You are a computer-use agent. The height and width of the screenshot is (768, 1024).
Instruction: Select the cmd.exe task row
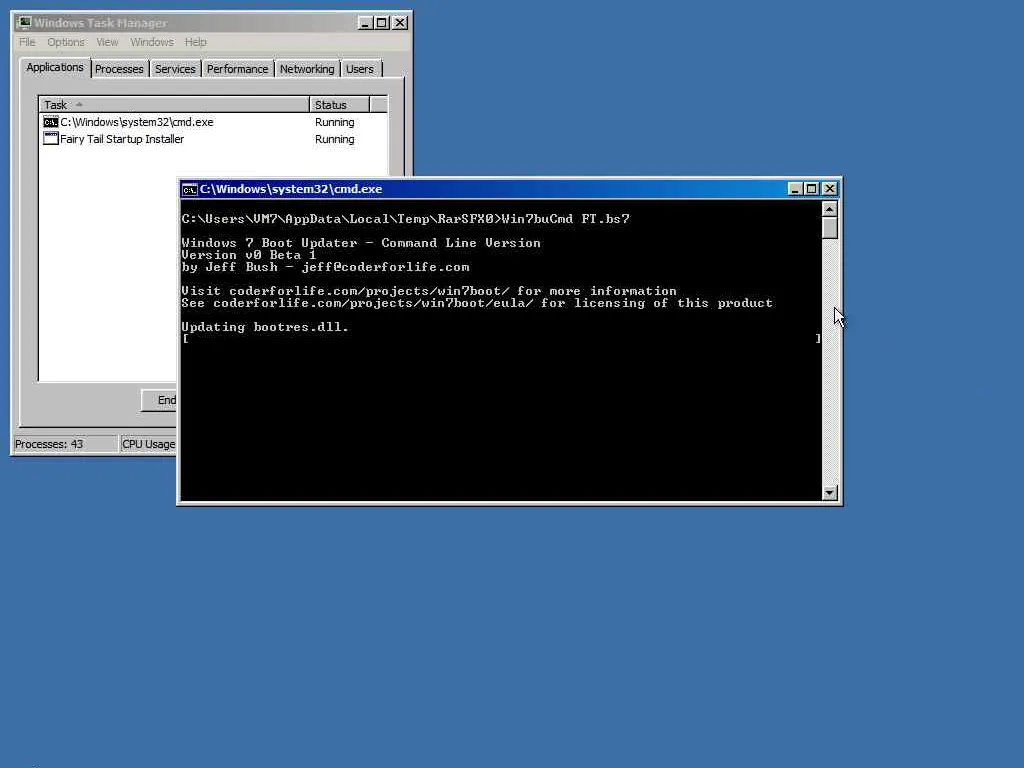pos(213,122)
